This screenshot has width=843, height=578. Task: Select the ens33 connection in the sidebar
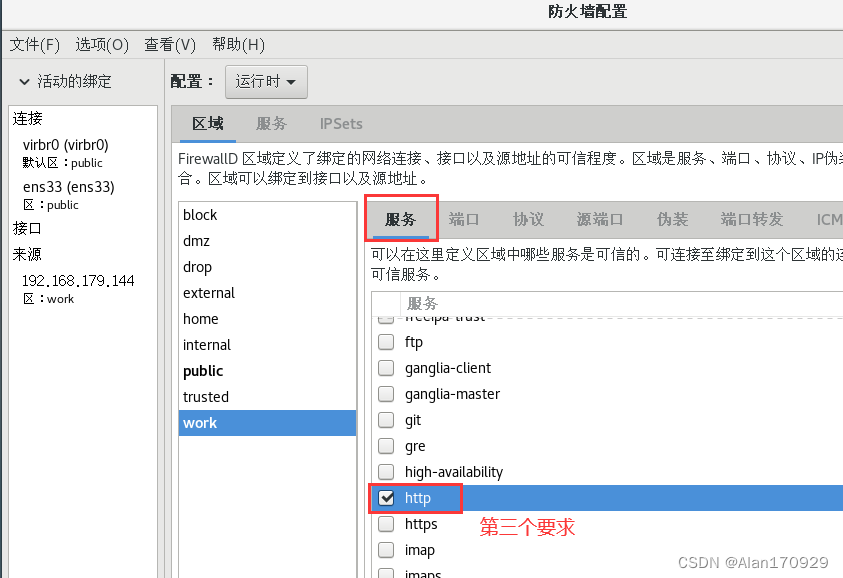tap(68, 186)
